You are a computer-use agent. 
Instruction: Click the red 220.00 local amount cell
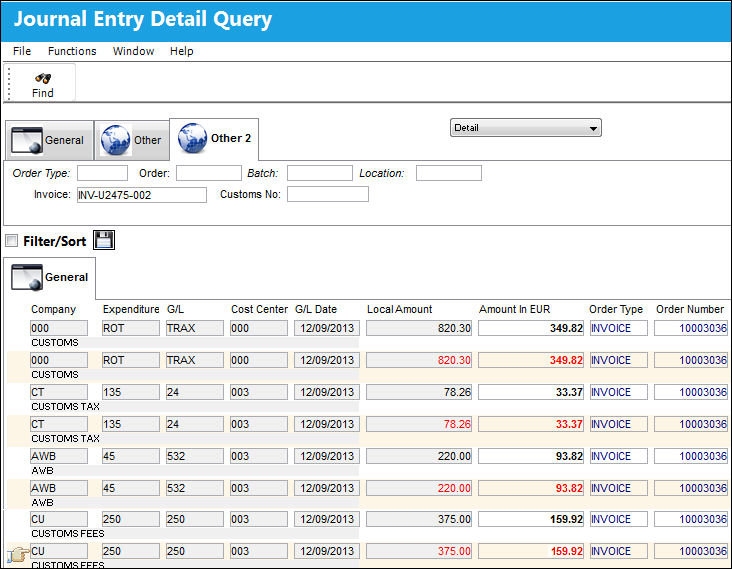(419, 488)
